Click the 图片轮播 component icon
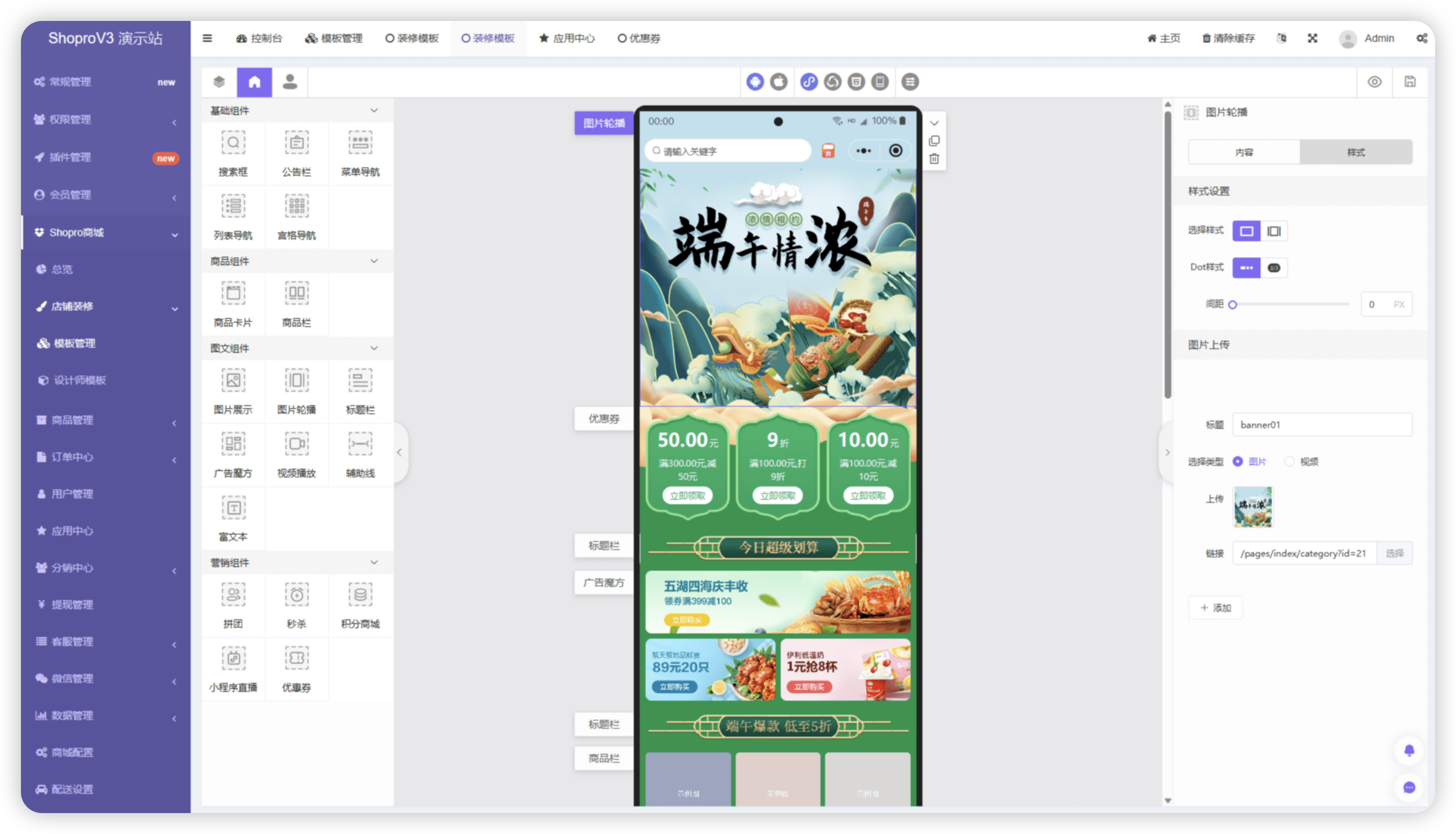Viewport: 1456px width, 834px height. (x=297, y=381)
